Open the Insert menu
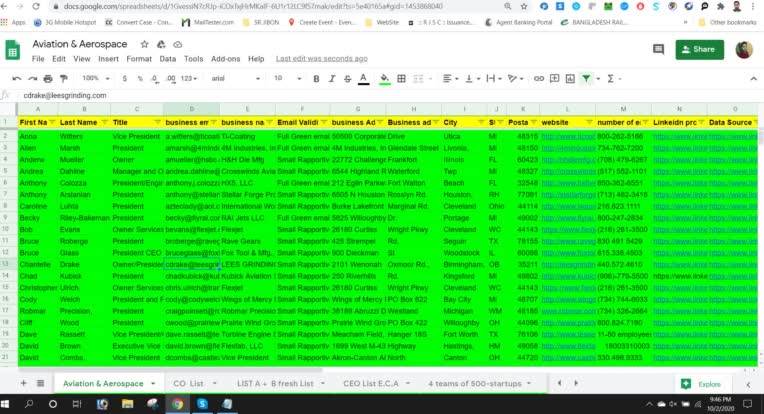 pos(108,58)
